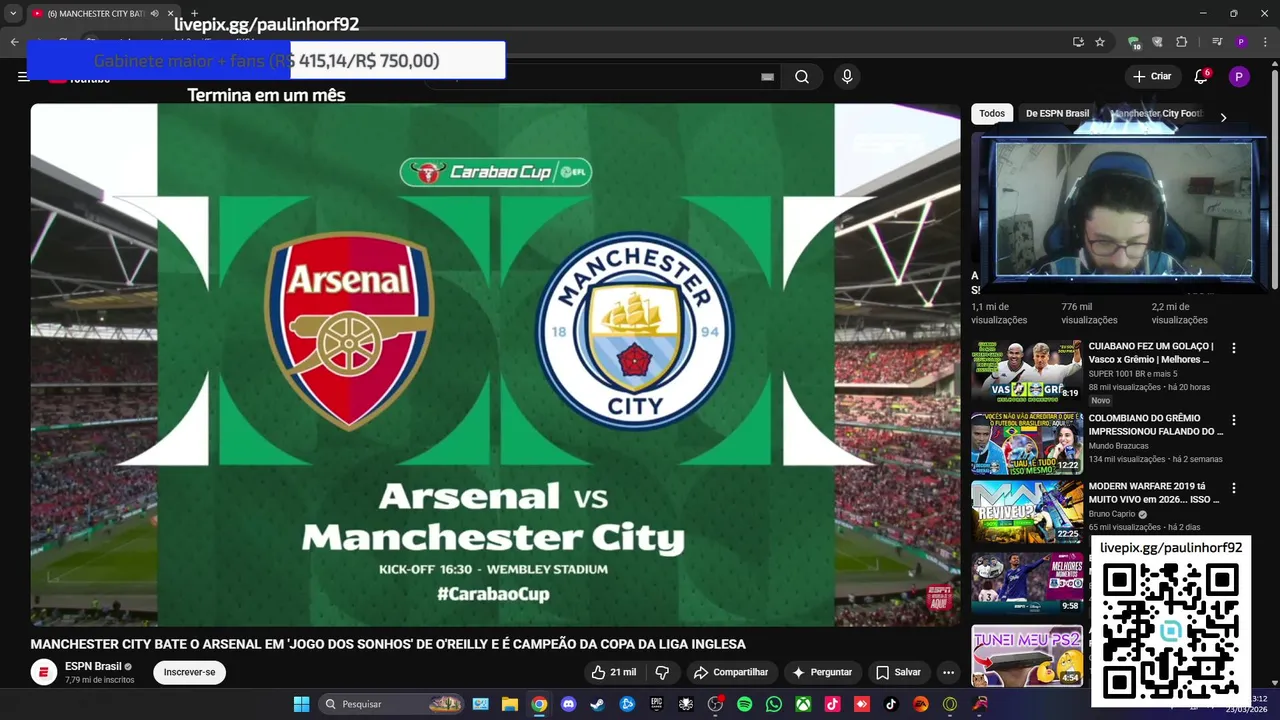This screenshot has width=1280, height=720.
Task: Click the Compartilhar share button
Action: click(x=731, y=672)
